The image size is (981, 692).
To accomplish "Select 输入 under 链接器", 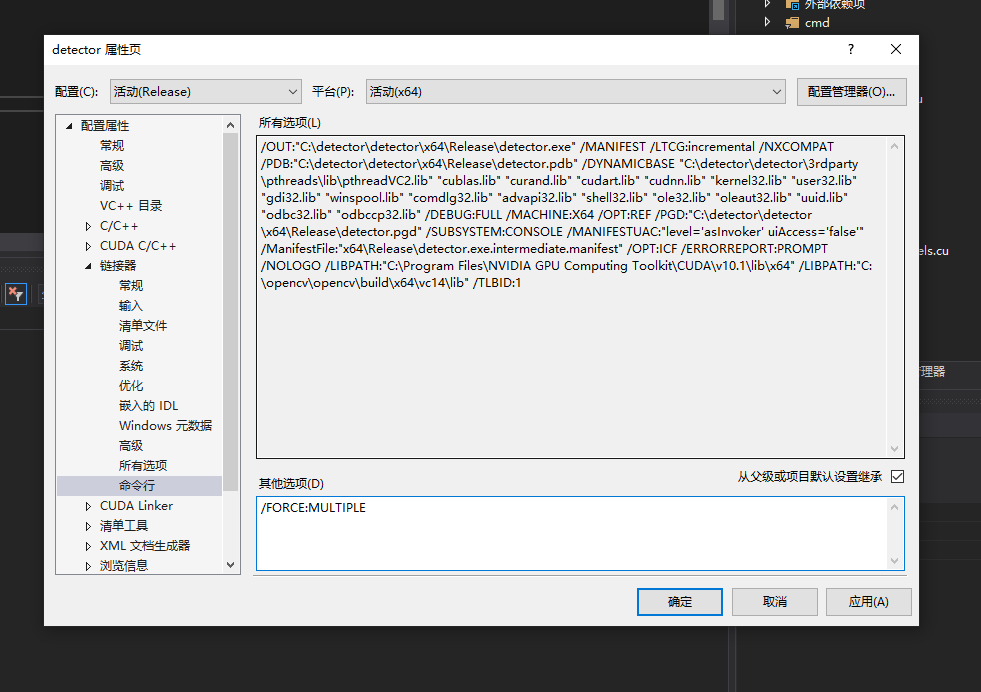I will point(131,306).
